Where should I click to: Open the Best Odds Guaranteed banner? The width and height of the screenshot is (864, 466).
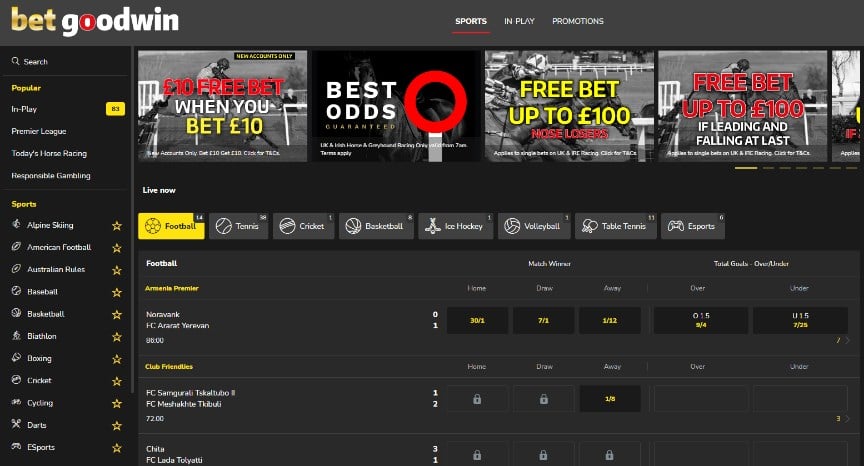(x=396, y=106)
